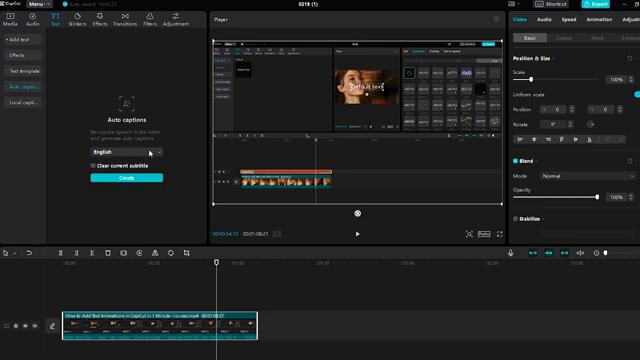This screenshot has width=640, height=360.
Task: Open the English language dropdown
Action: 127,152
